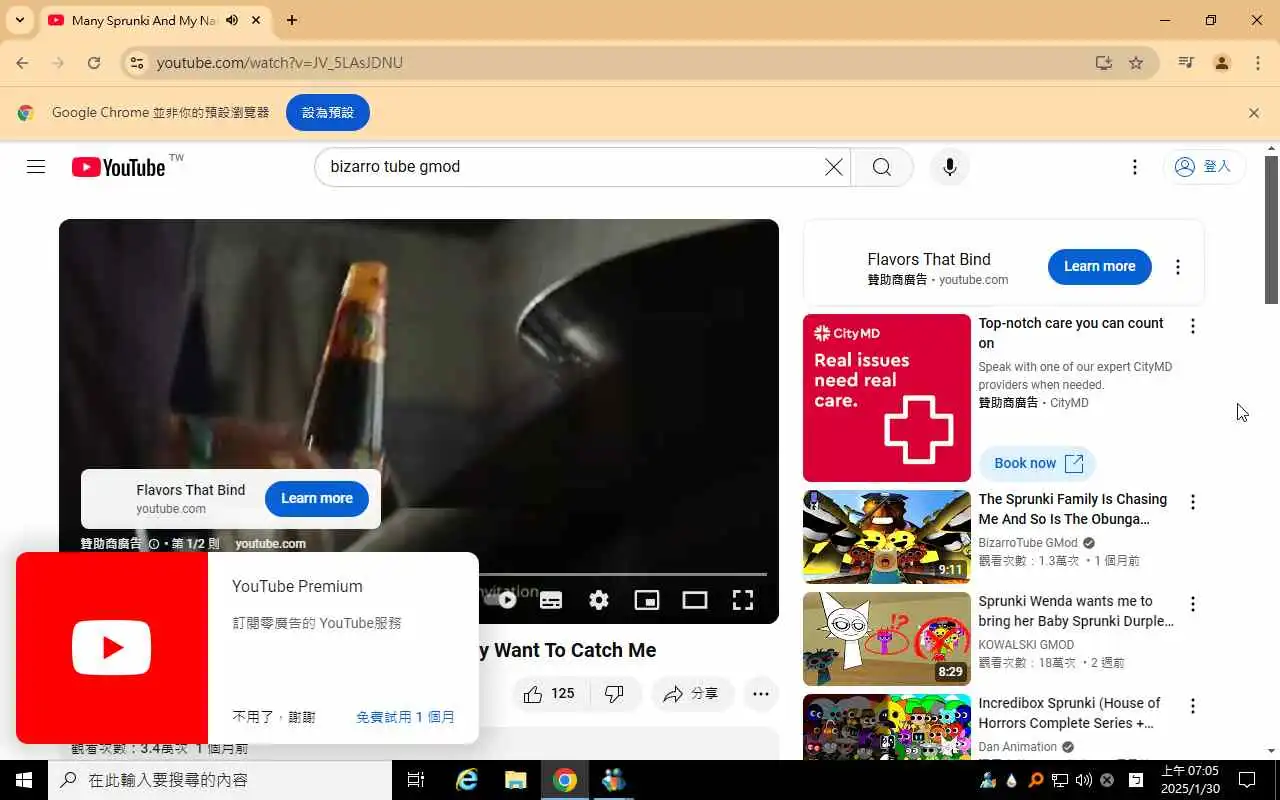
Task: Expand the tab search dropdown arrow
Action: coord(19,20)
